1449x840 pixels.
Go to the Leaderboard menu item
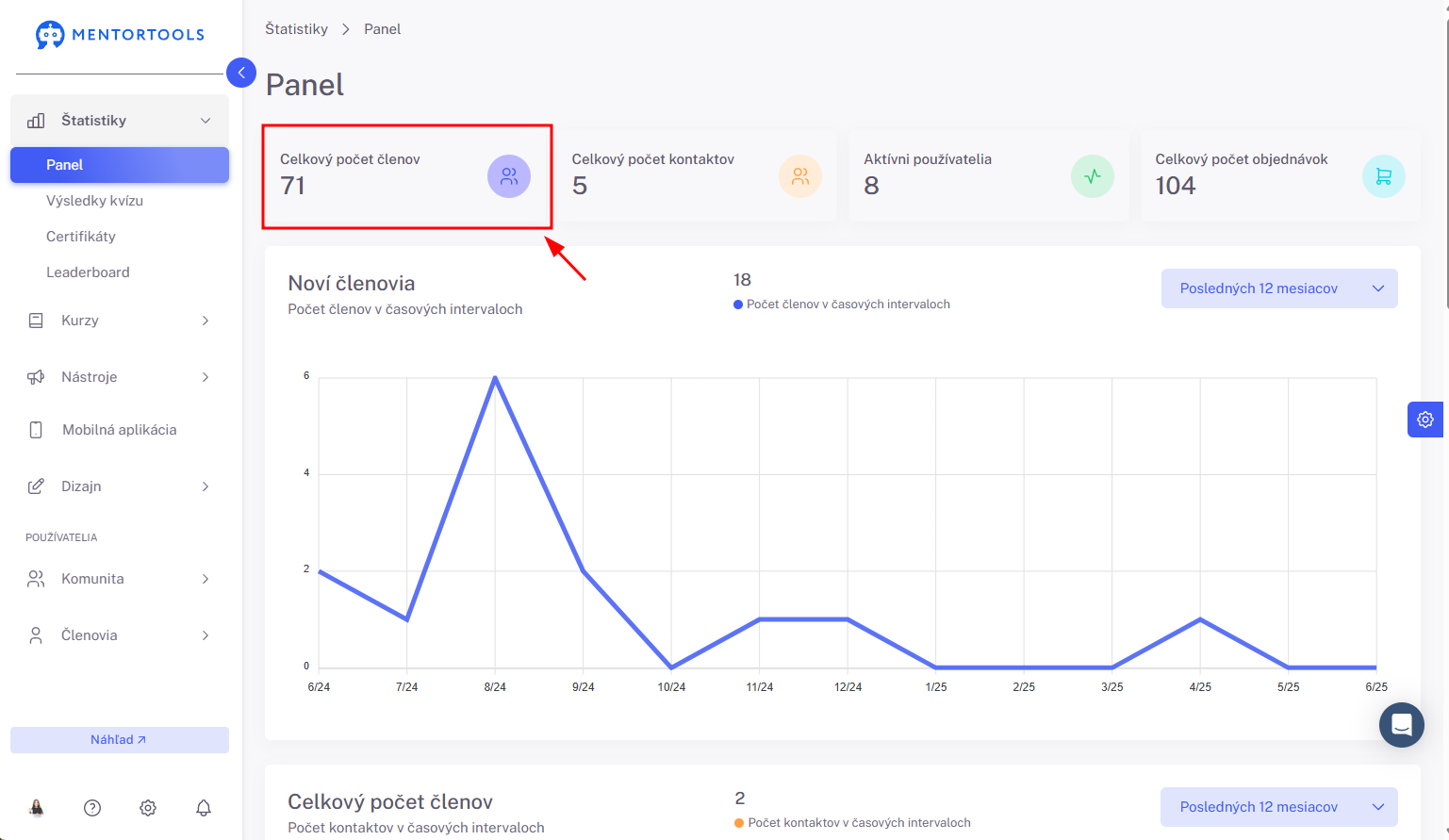(88, 272)
